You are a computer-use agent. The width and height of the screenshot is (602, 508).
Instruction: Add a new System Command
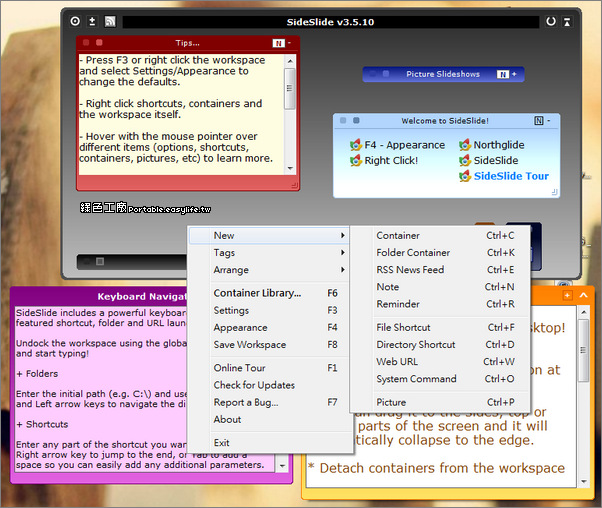[x=440, y=379]
